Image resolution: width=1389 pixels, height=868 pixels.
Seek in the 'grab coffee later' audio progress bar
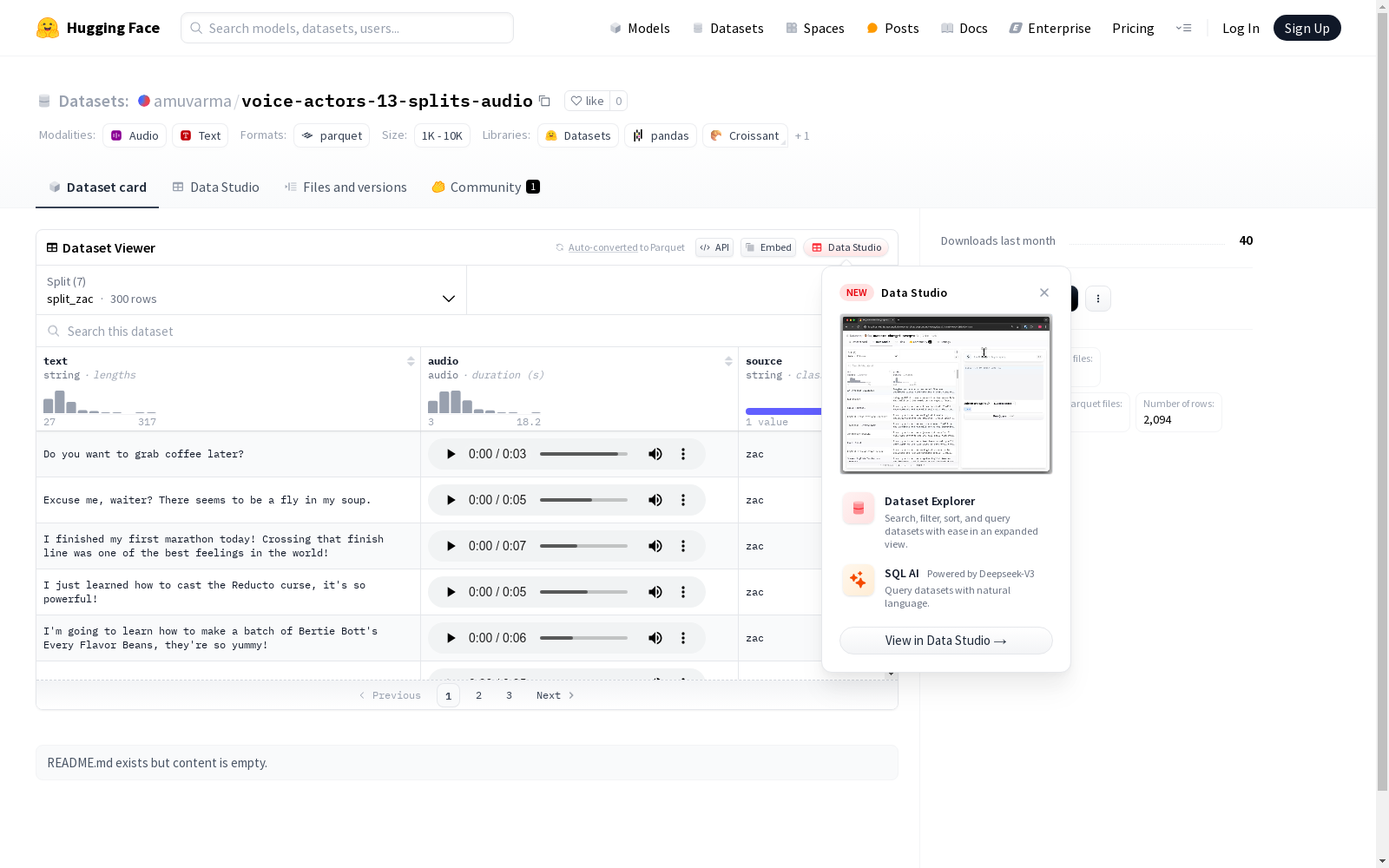tap(583, 454)
